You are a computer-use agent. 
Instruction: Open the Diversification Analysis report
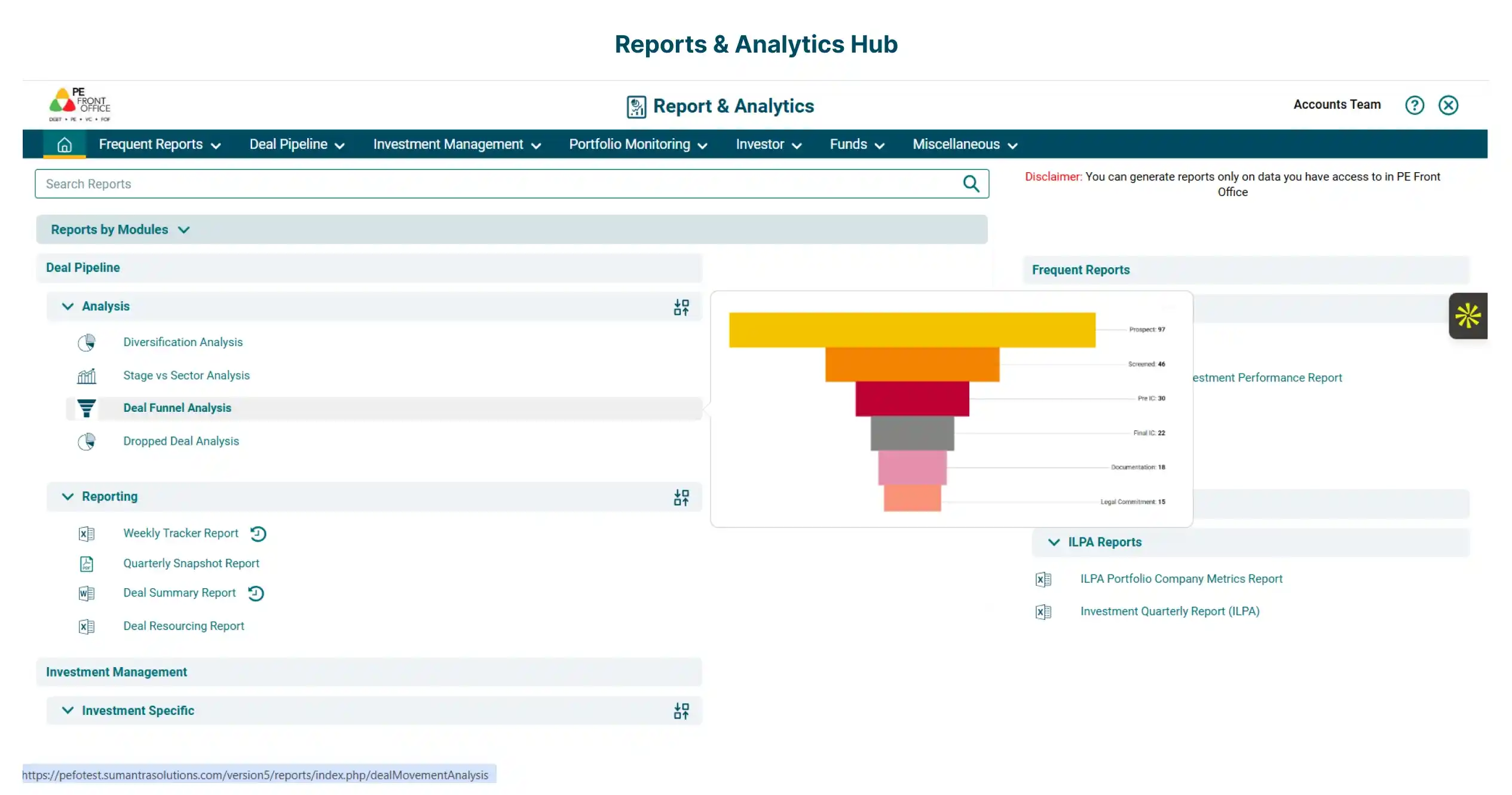183,343
